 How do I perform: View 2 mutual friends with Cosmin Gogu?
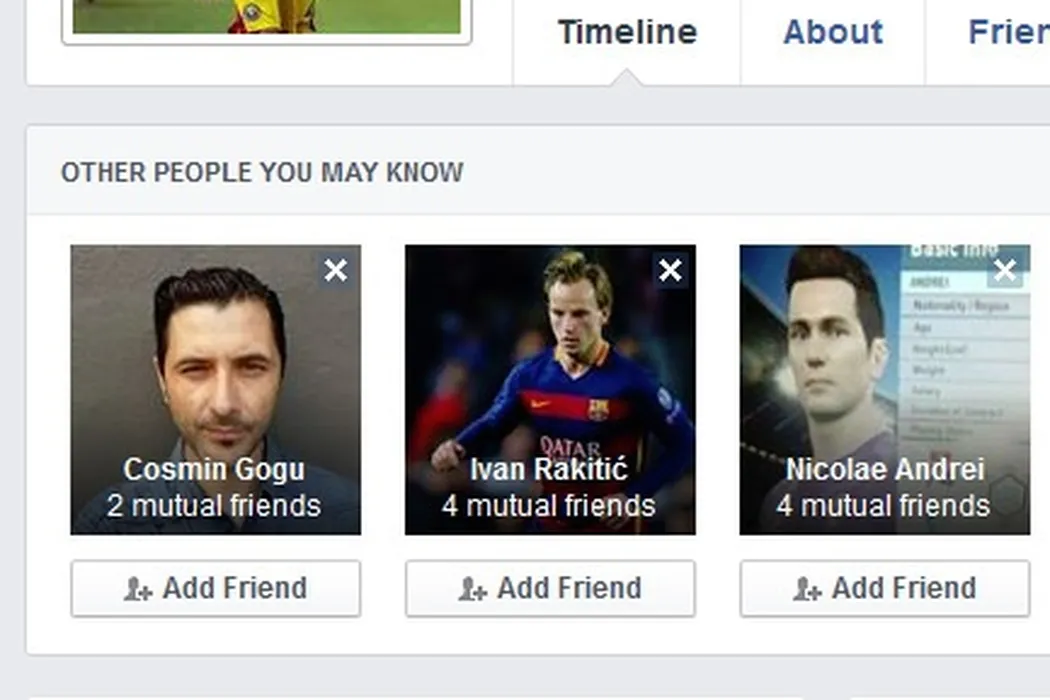coord(214,505)
